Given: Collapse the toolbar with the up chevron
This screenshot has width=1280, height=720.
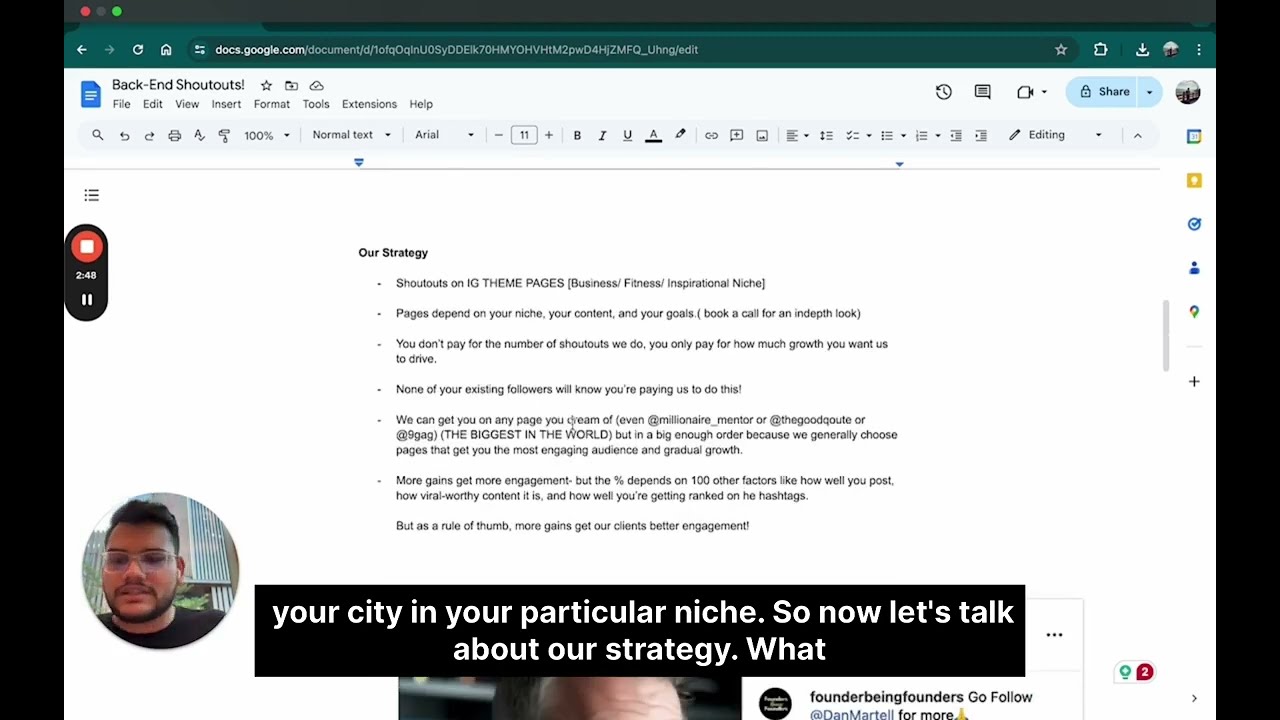Looking at the screenshot, I should (1137, 135).
